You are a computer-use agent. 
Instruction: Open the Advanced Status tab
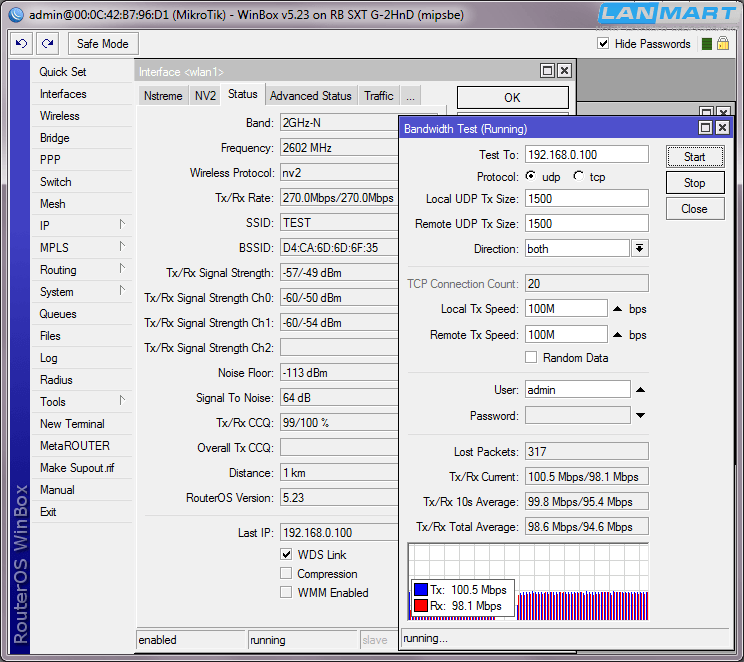click(311, 96)
